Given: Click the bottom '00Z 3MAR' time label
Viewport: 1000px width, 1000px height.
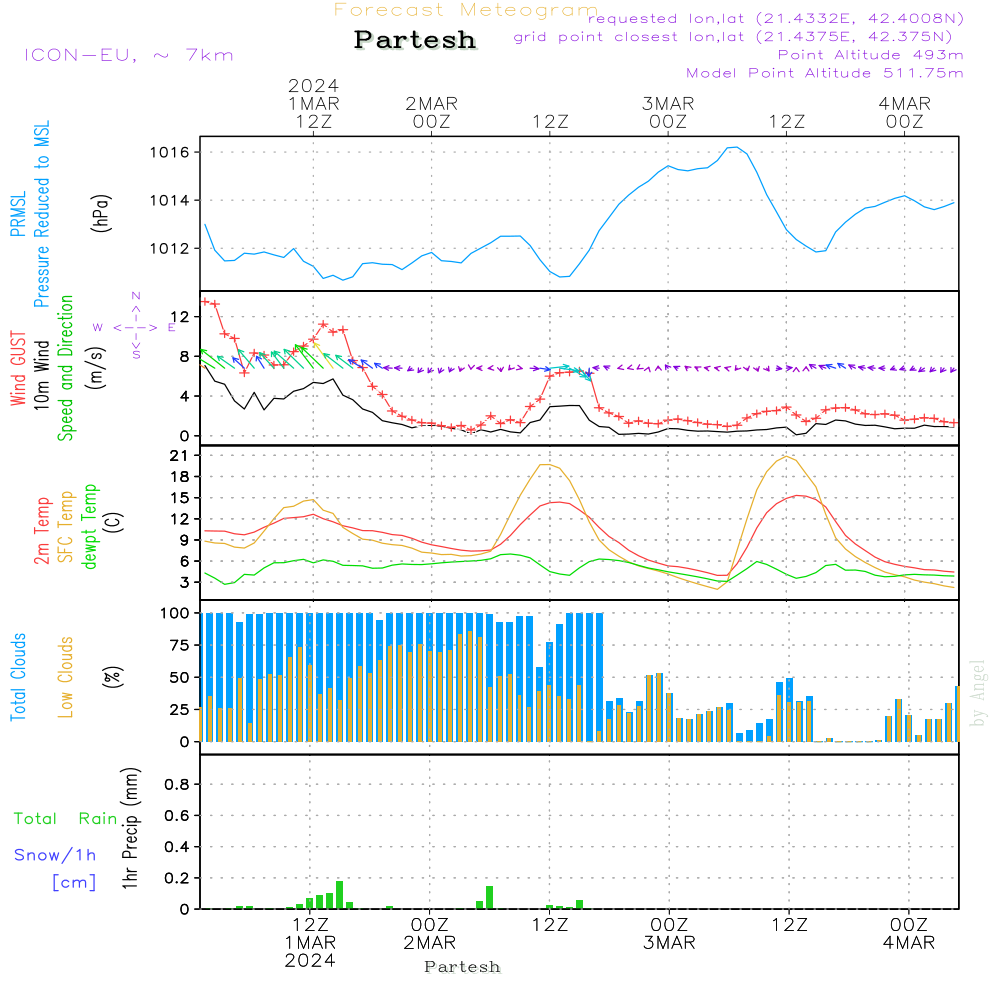Looking at the screenshot, I should coord(669,934).
